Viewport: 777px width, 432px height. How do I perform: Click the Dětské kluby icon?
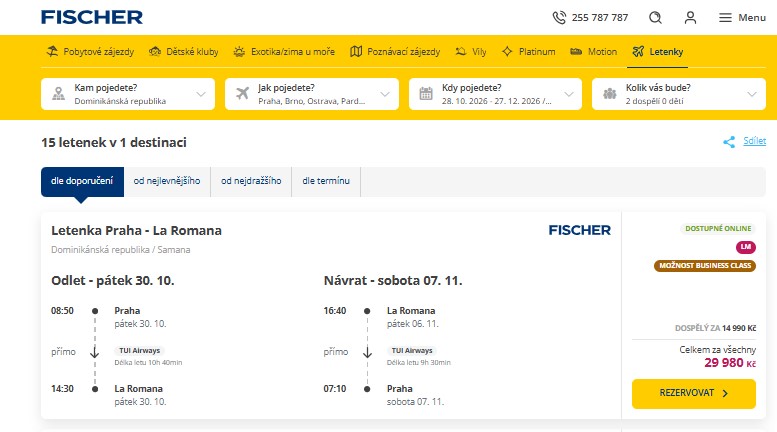[155, 52]
